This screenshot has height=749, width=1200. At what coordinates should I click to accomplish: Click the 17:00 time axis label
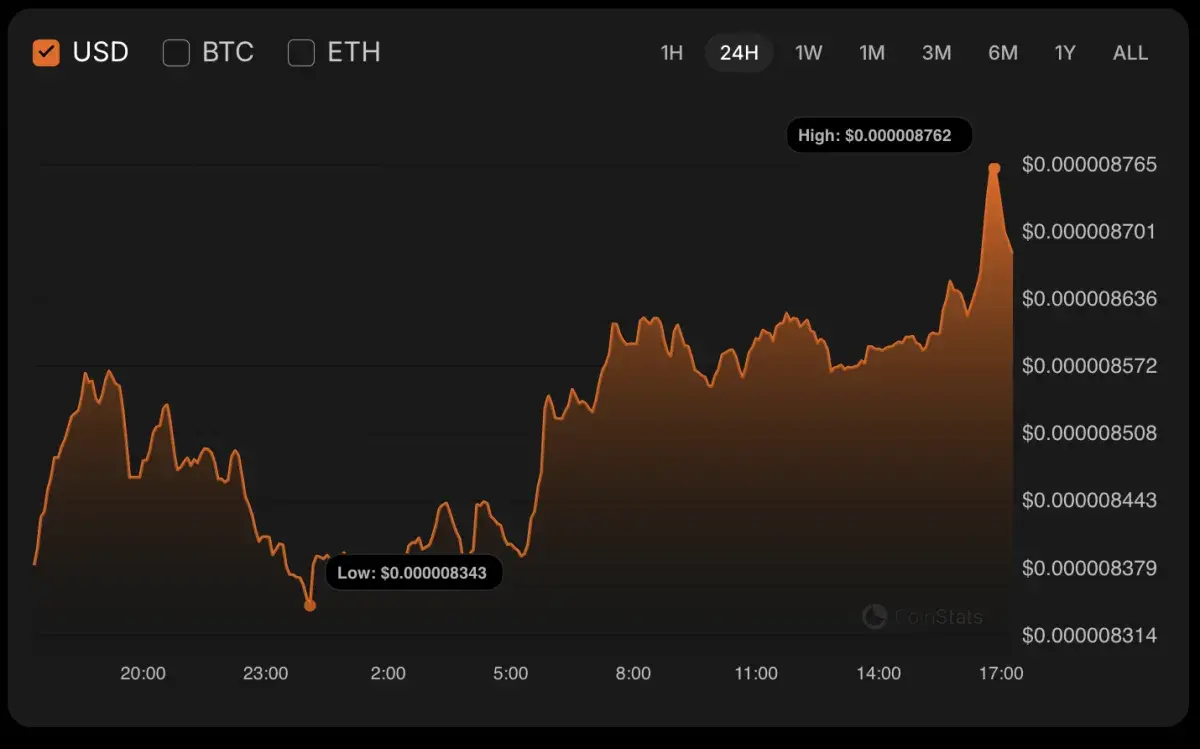1003,674
